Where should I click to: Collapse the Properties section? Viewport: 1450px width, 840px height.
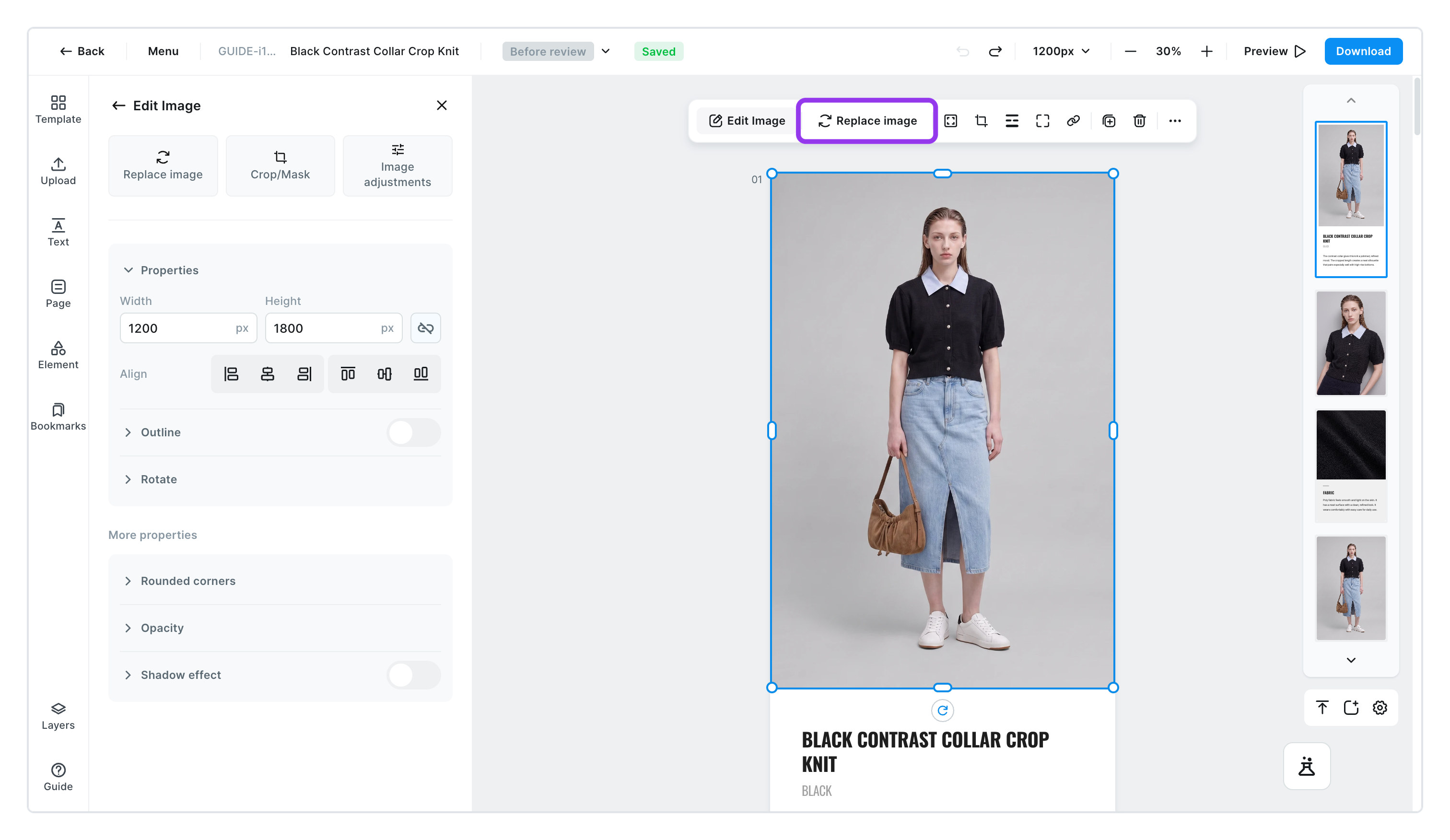coord(161,270)
